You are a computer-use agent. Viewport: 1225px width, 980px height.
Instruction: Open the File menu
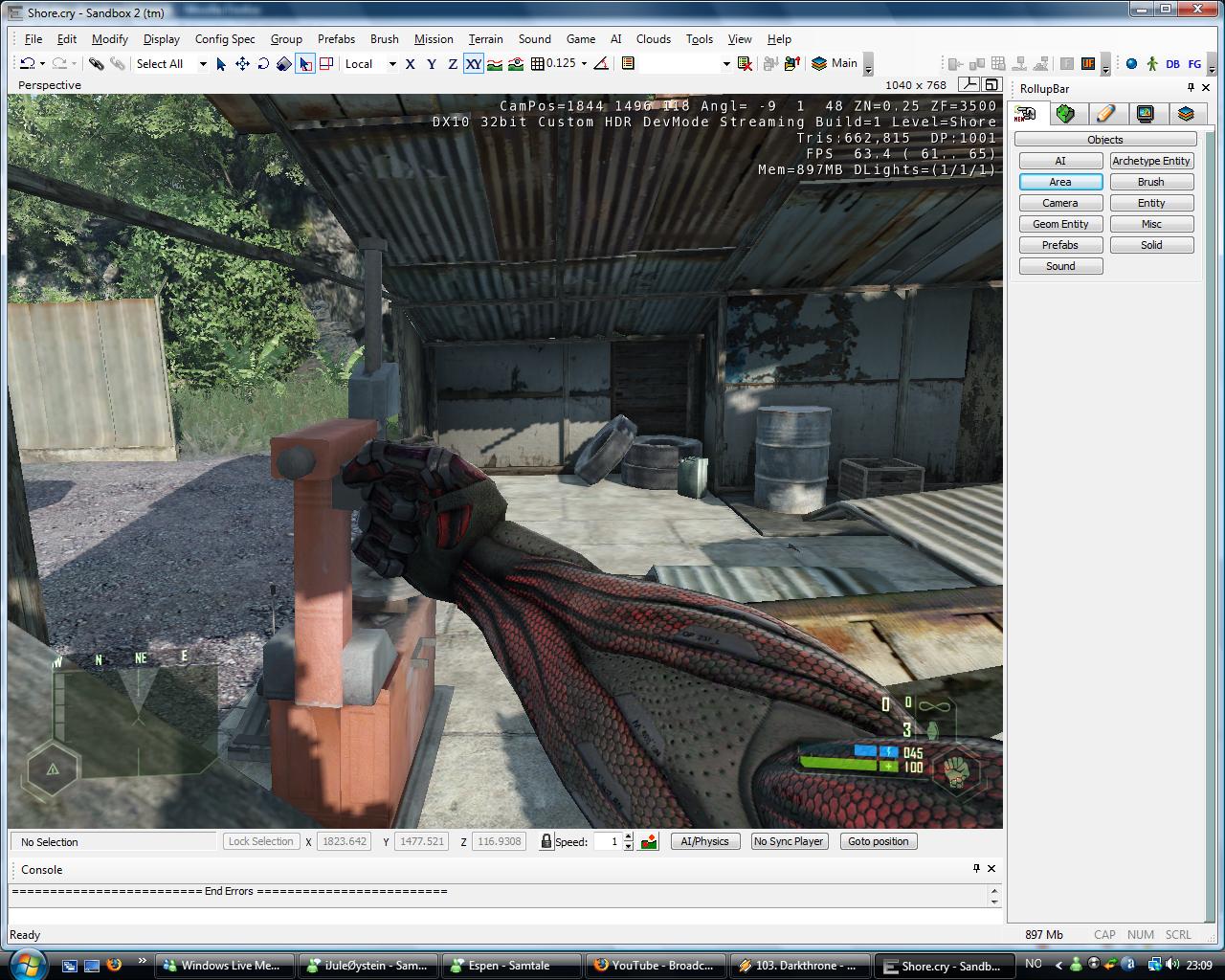click(33, 39)
